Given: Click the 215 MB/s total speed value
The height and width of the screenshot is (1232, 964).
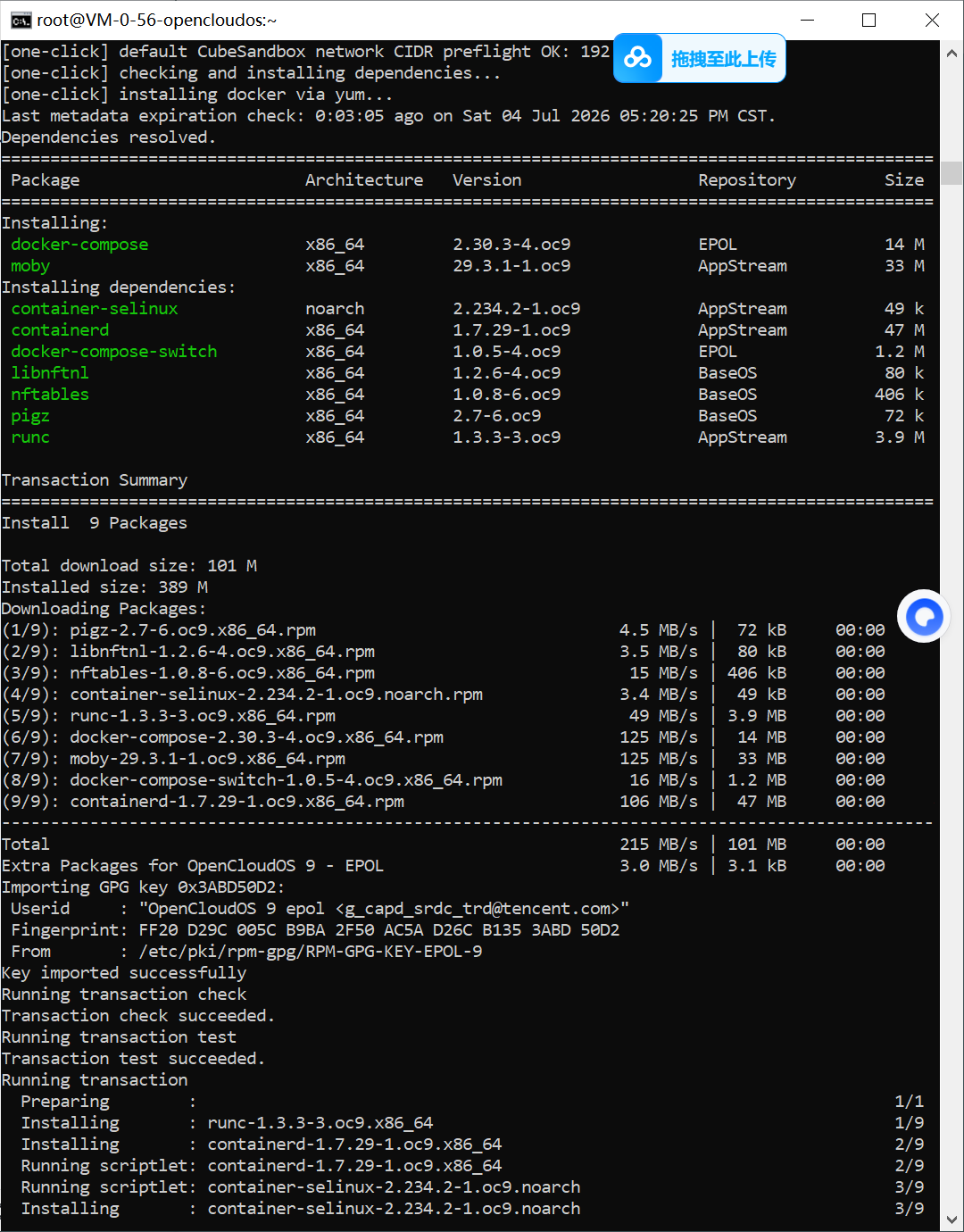Looking at the screenshot, I should click(x=659, y=845).
